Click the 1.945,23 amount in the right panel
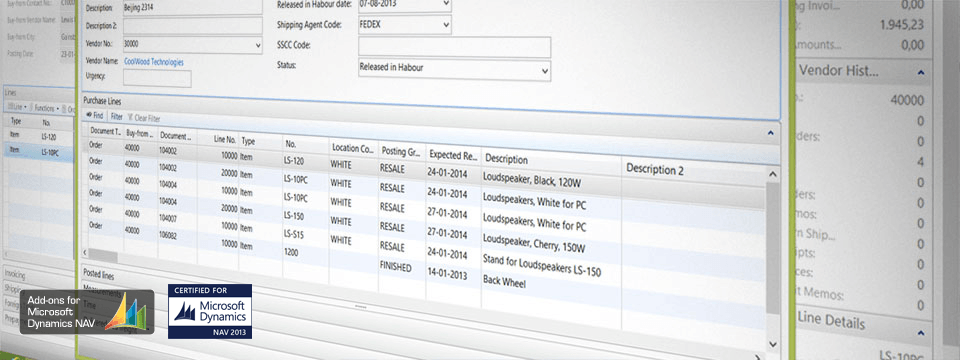The height and width of the screenshot is (360, 960). [902, 25]
